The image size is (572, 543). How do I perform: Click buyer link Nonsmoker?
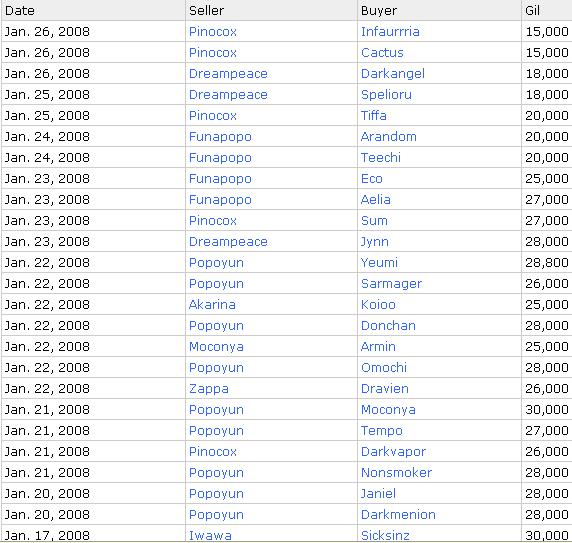(x=396, y=473)
